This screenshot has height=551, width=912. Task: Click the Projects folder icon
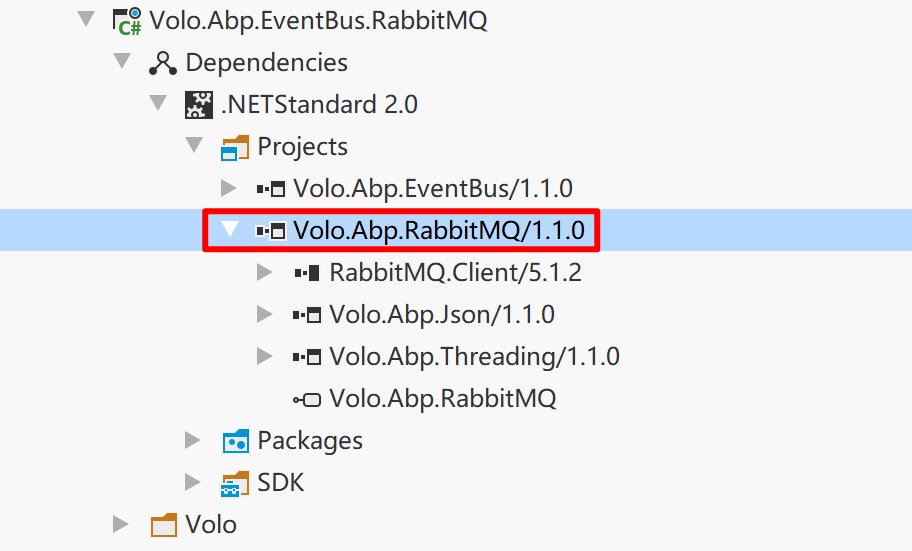235,147
